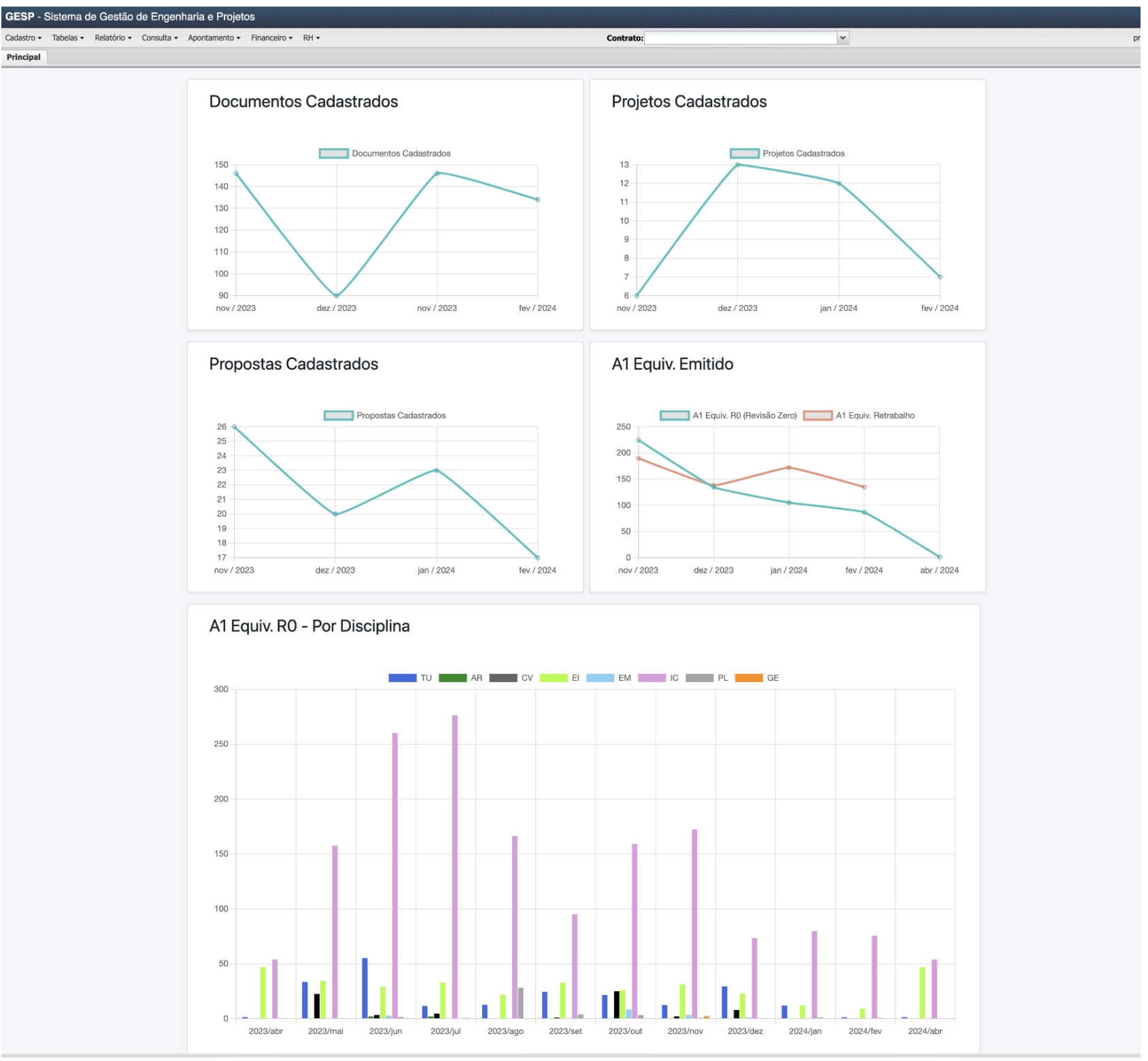Expand the Consulta dropdown menu
This screenshot has width=1148, height=1061.
point(160,38)
